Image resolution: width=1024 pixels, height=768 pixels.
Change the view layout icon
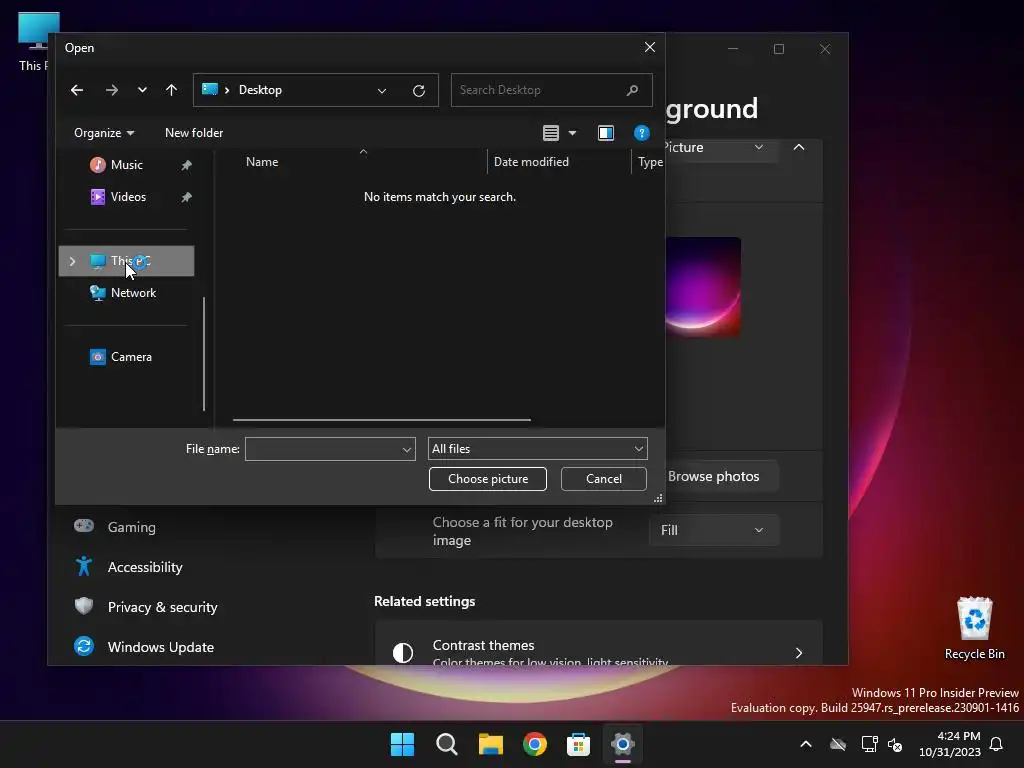coord(551,133)
